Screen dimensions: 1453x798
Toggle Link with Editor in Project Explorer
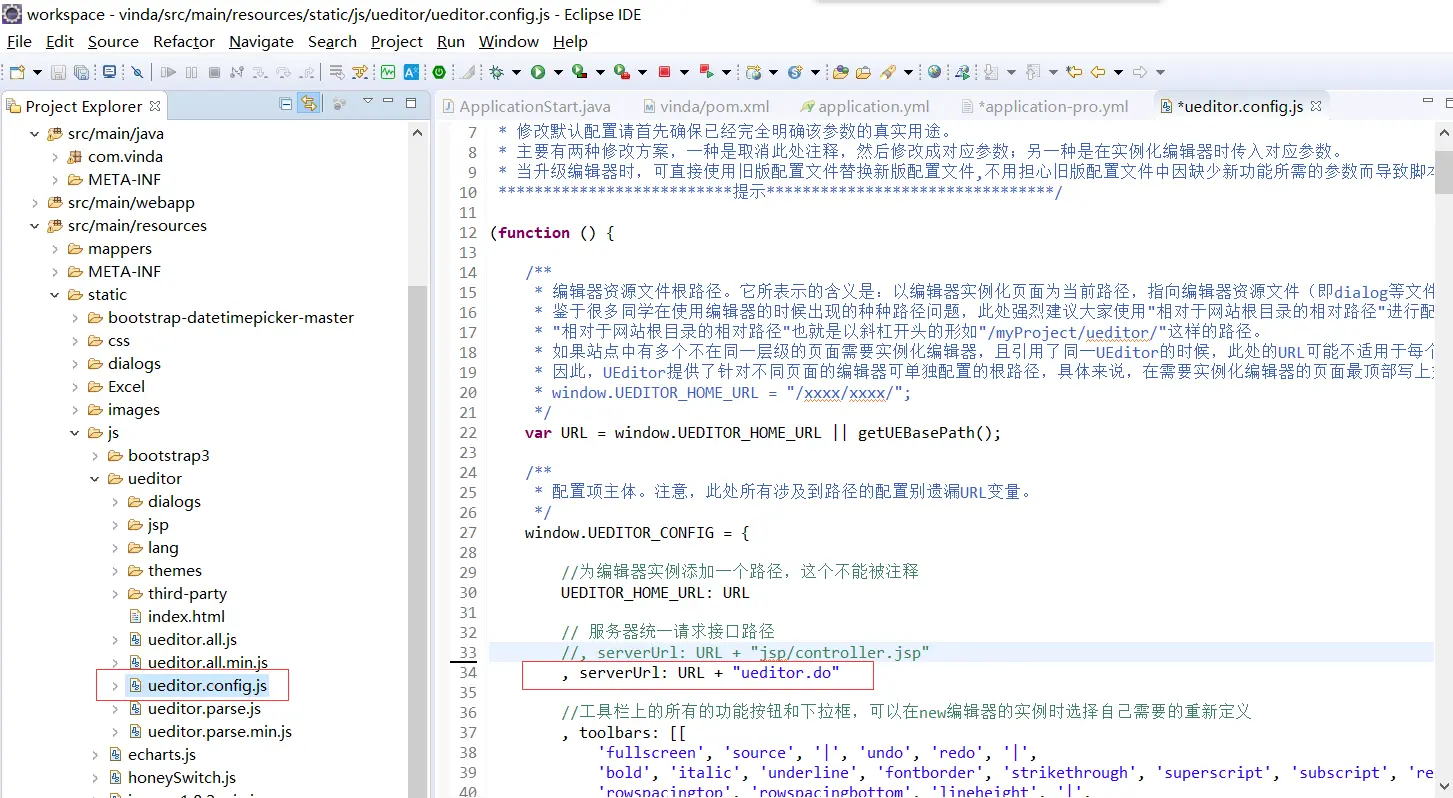tap(309, 104)
